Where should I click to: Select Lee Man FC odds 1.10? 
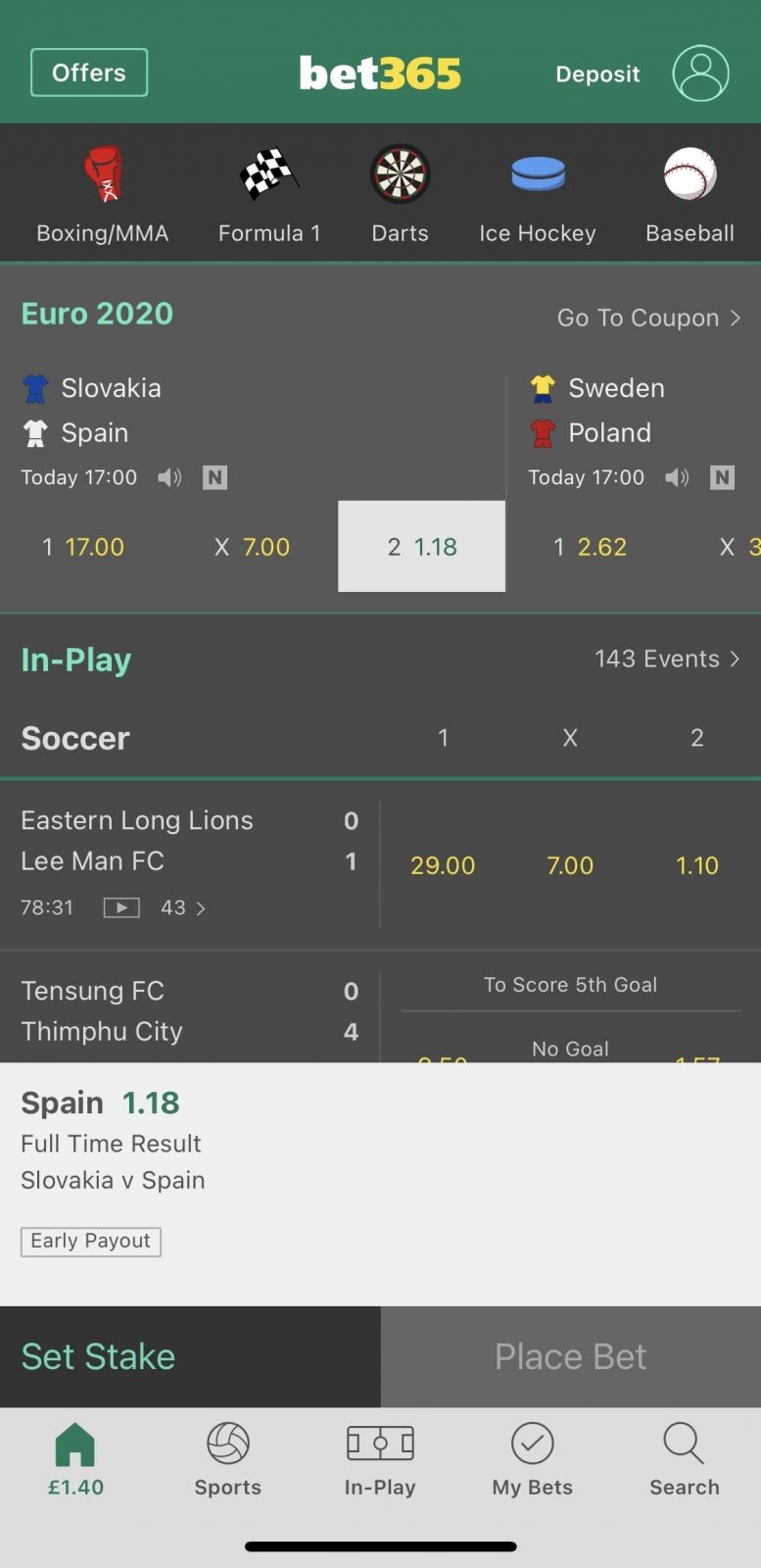point(697,865)
